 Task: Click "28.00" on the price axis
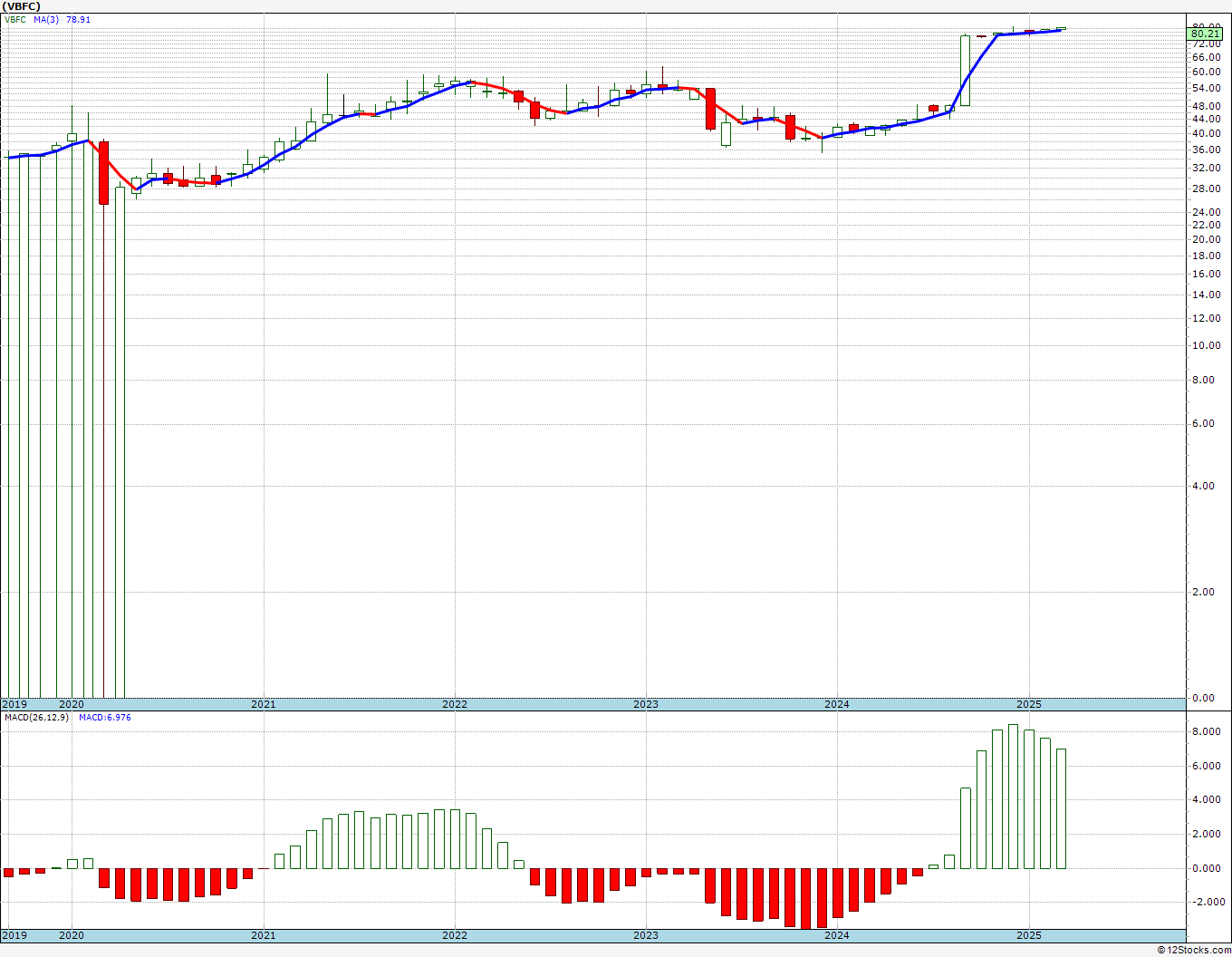(x=1206, y=188)
